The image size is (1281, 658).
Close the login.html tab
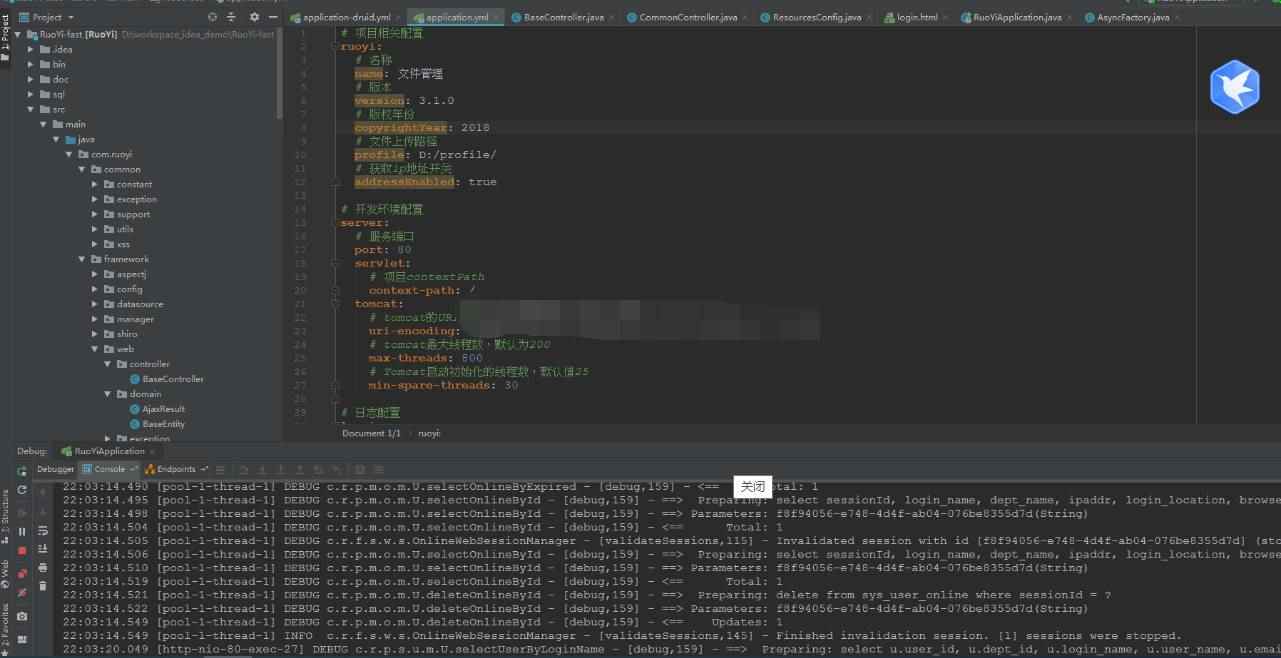click(x=946, y=18)
